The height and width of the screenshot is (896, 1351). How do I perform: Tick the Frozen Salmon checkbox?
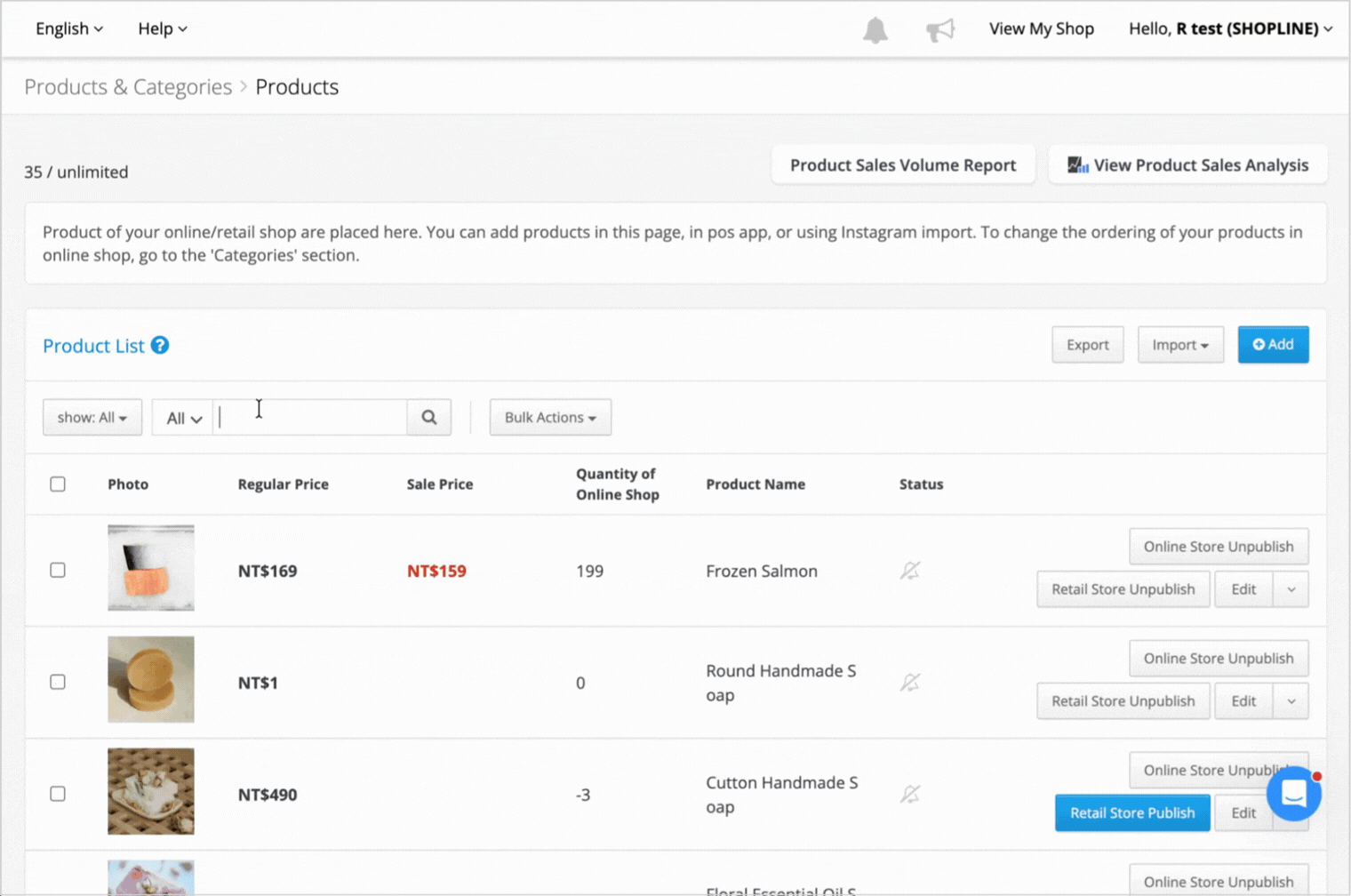[x=58, y=570]
